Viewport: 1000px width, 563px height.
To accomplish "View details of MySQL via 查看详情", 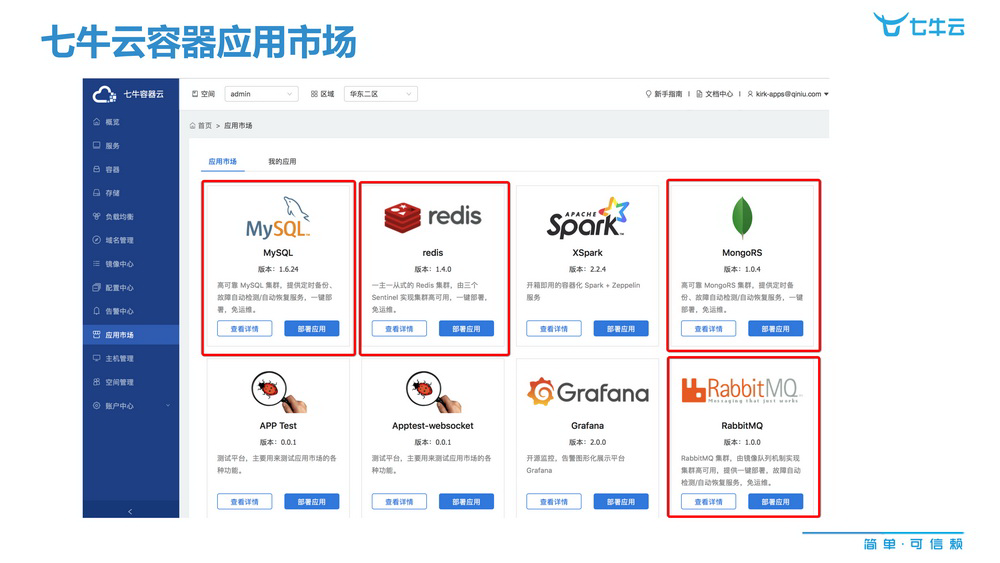I will (244, 328).
